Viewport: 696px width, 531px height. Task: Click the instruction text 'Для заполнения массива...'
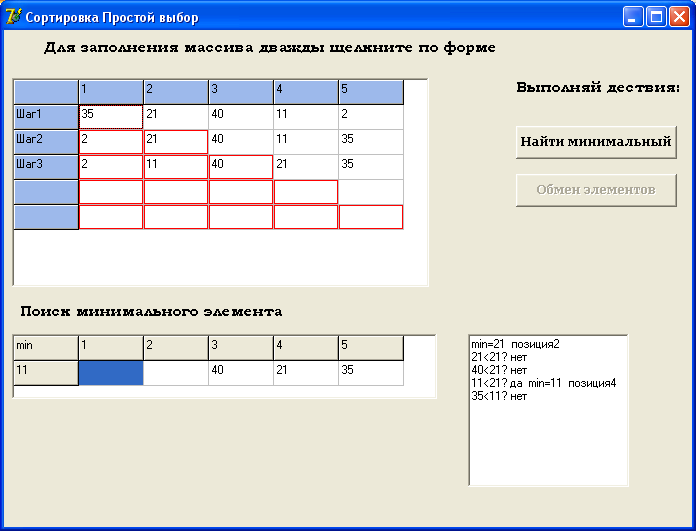coord(270,48)
